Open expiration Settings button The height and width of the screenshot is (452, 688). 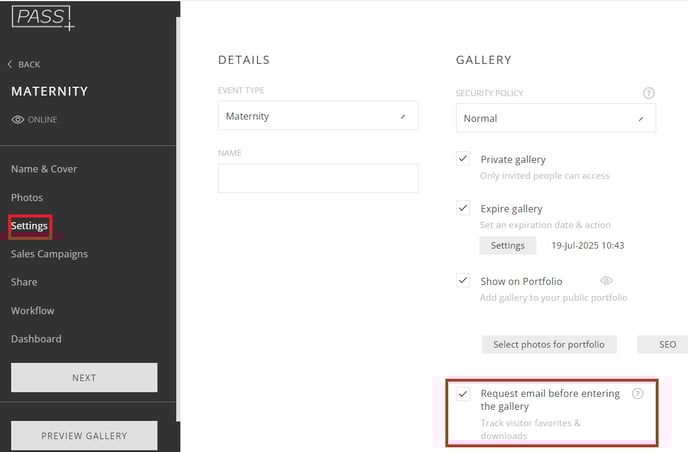[508, 245]
